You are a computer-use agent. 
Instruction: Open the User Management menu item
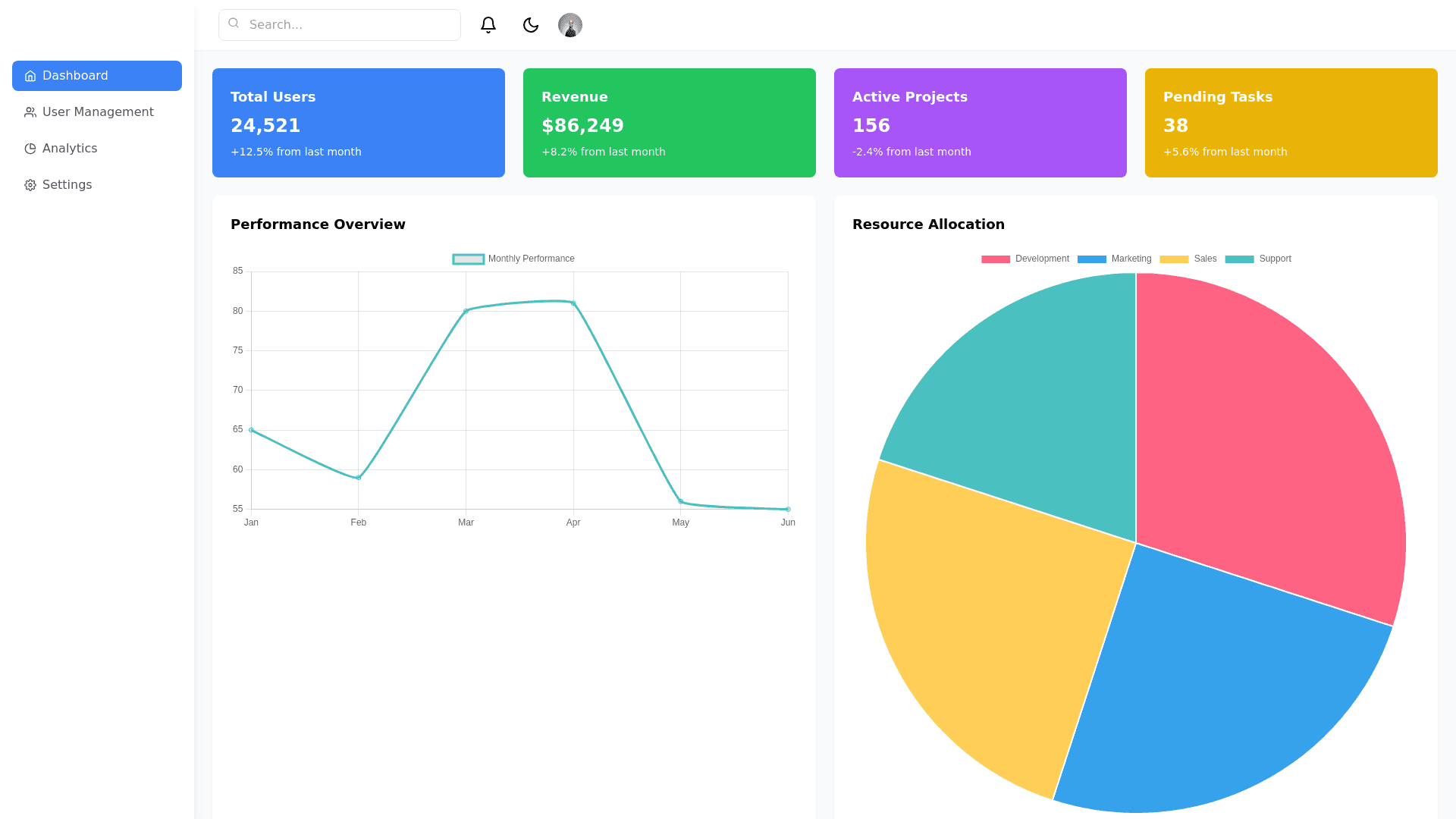pyautogui.click(x=97, y=112)
